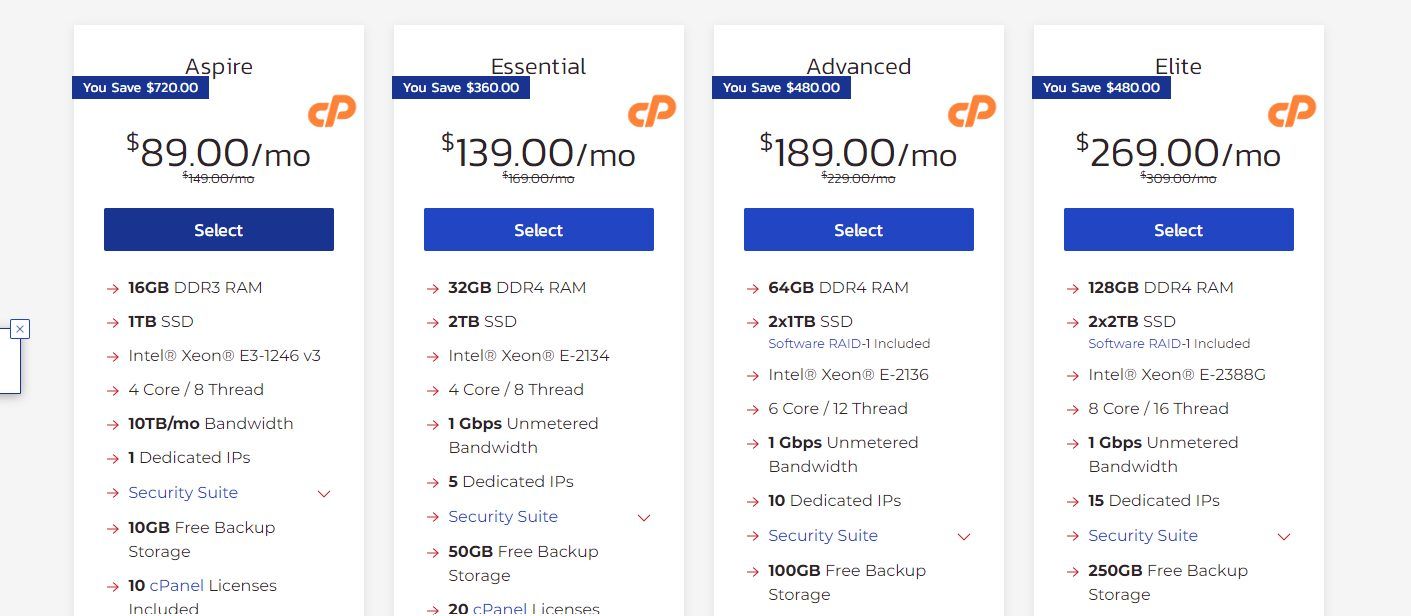Select the Elite plan at $269.00/mo
1411x616 pixels.
tap(1179, 230)
